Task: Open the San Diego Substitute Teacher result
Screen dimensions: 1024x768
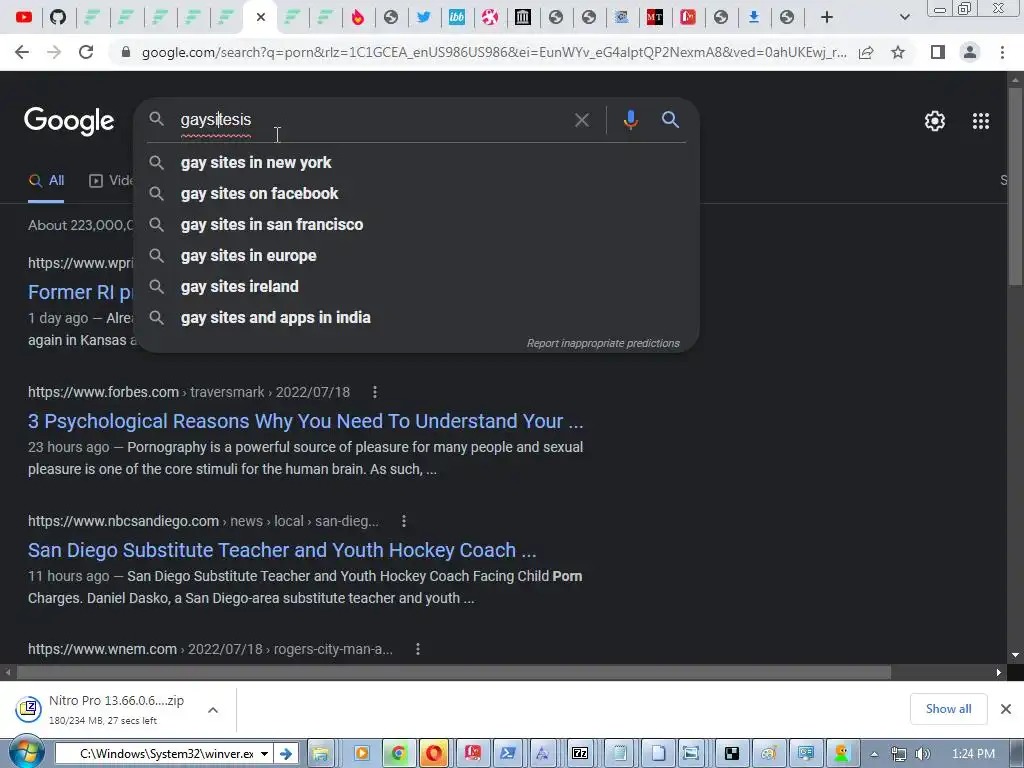Action: click(282, 551)
